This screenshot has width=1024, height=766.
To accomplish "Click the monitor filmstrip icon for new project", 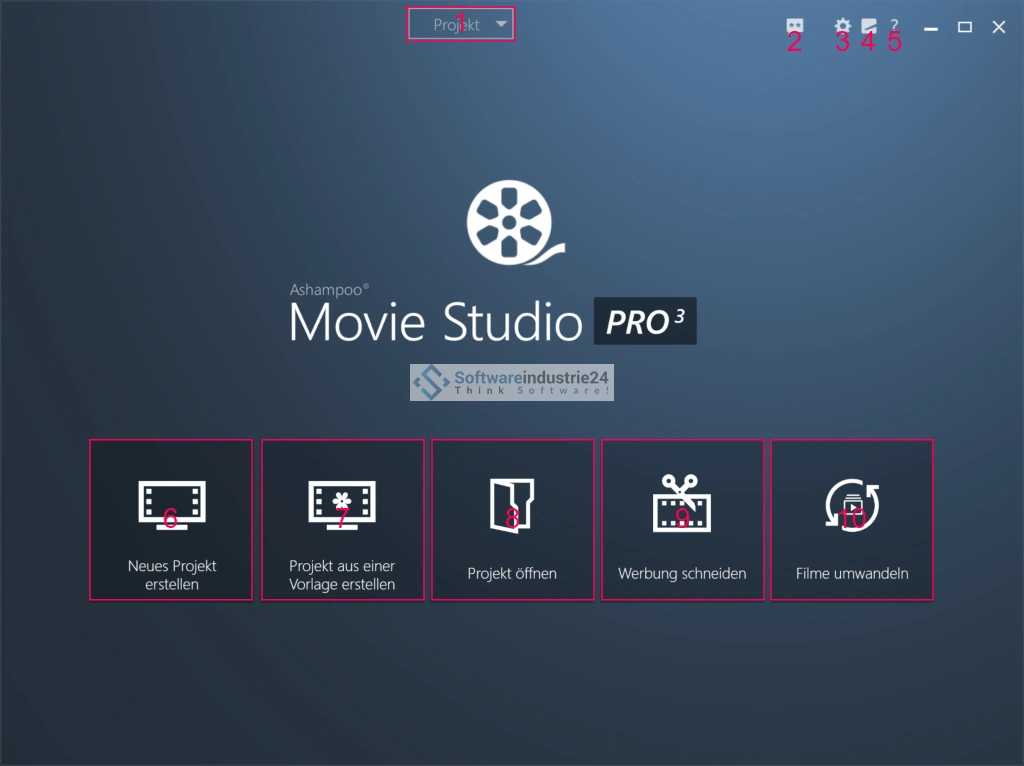I will [x=171, y=505].
